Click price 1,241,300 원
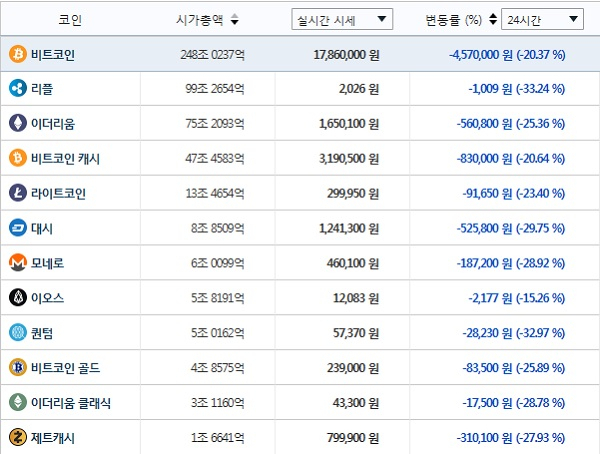Image resolution: width=600 pixels, height=454 pixels. [x=349, y=229]
